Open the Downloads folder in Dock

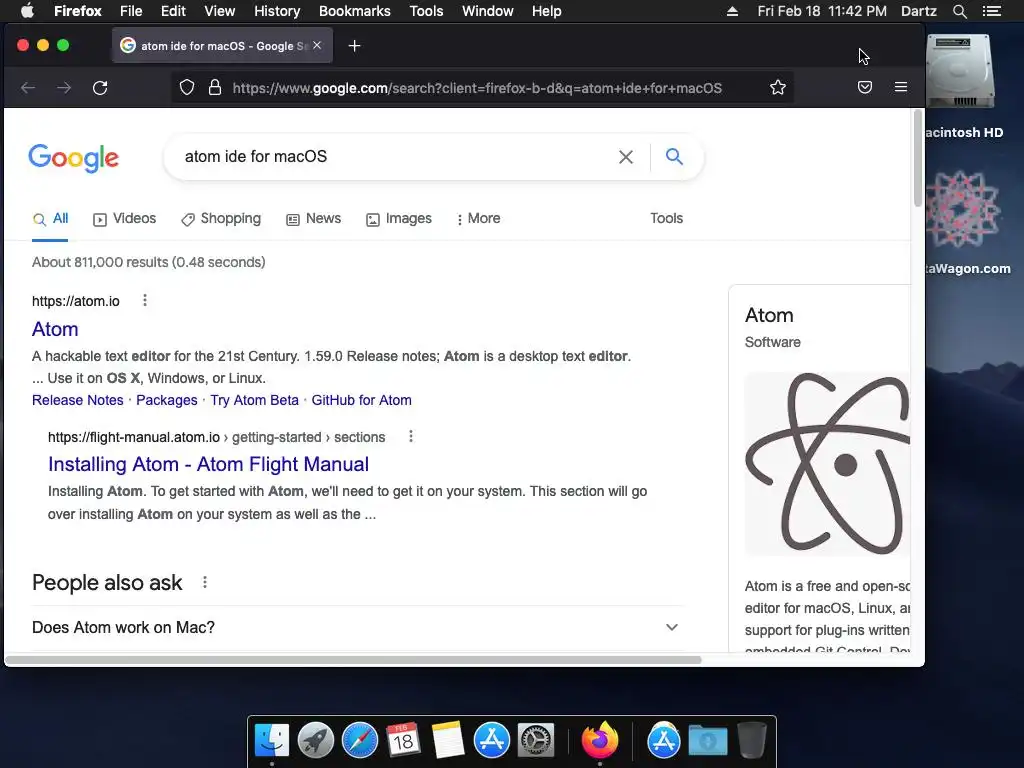tap(708, 741)
